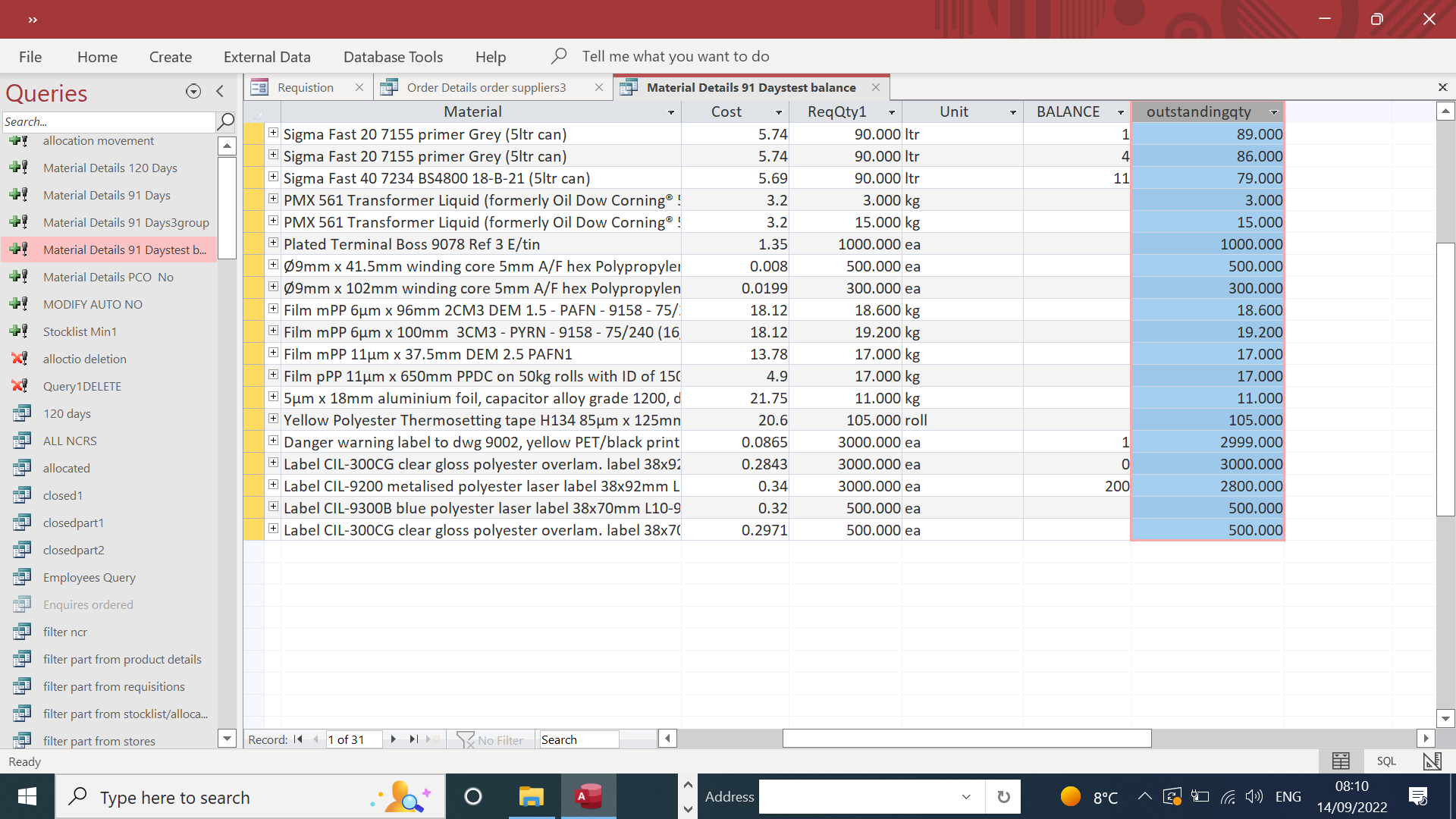
Task: Open Windows Start menu
Action: 27,797
